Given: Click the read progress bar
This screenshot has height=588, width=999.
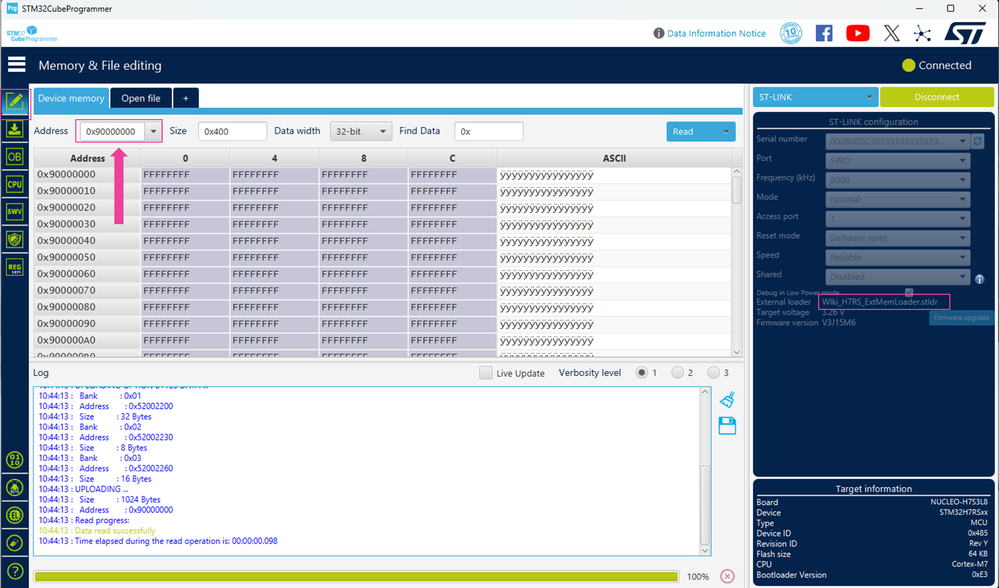Looking at the screenshot, I should pos(356,577).
